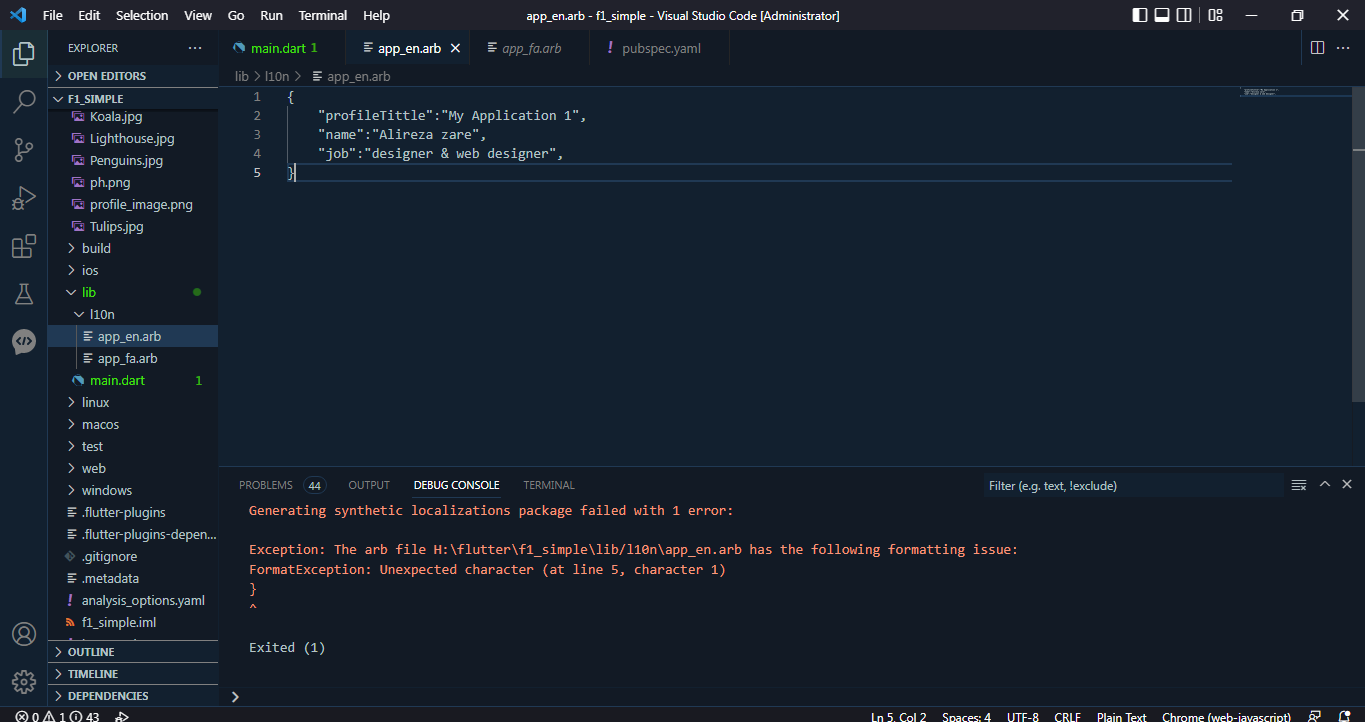This screenshot has width=1365, height=722.
Task: Click the split editor right icon
Action: [1317, 48]
